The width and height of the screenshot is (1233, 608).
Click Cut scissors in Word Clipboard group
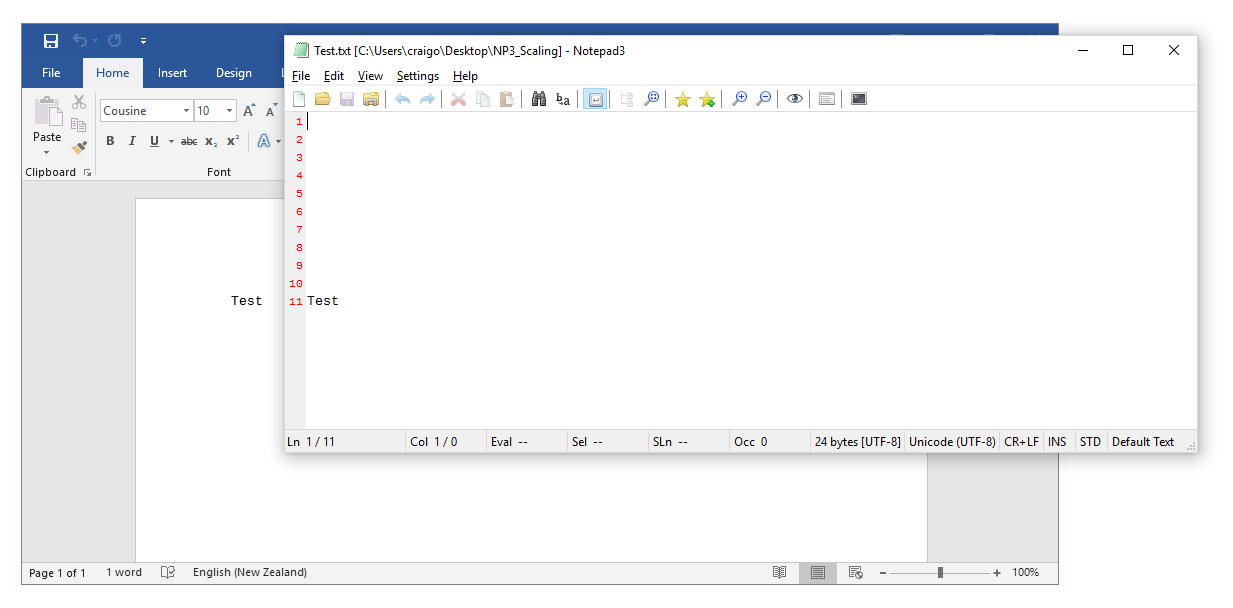[79, 102]
